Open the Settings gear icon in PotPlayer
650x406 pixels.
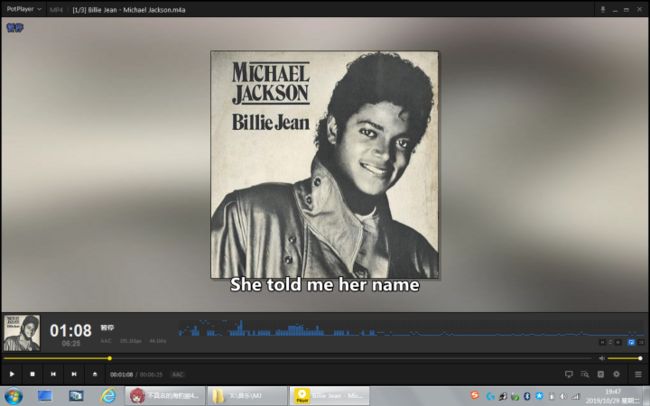[x=616, y=374]
